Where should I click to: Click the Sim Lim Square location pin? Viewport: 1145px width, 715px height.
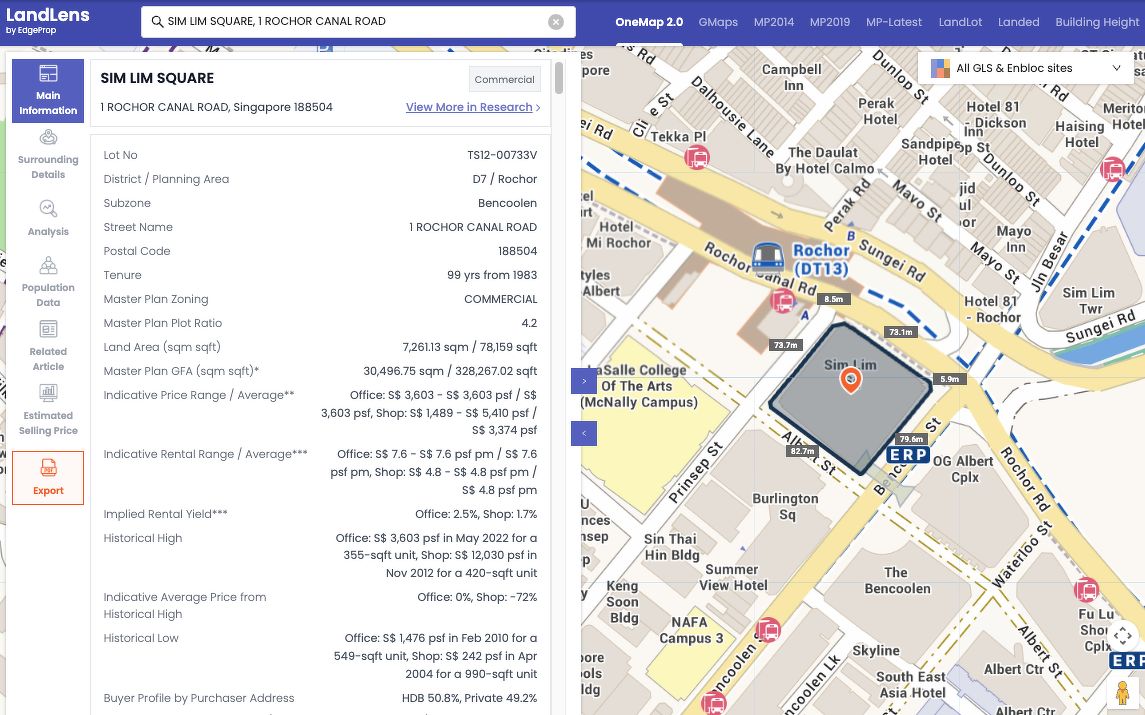pos(850,380)
